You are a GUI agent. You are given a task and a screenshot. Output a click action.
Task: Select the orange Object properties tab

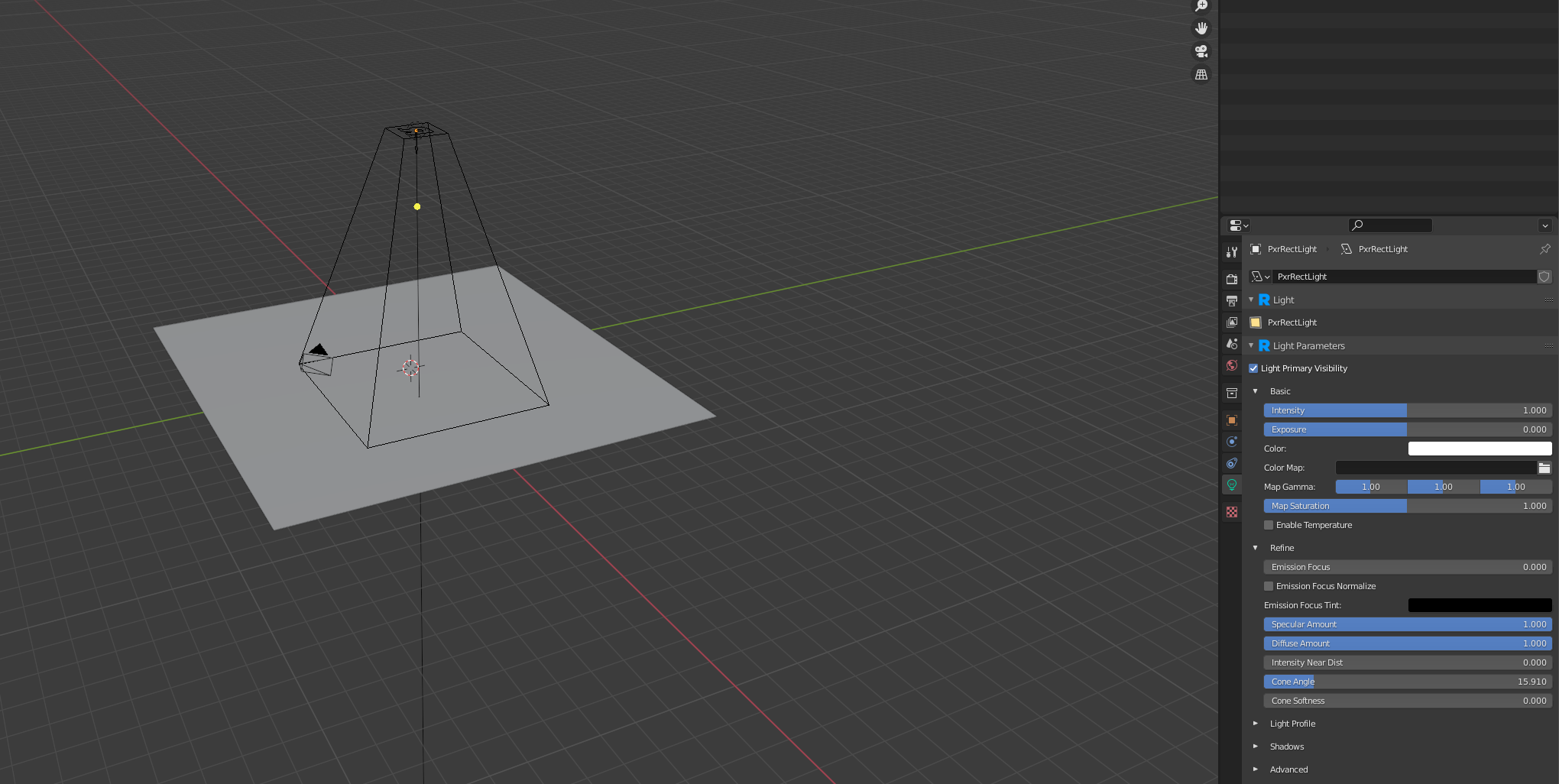[x=1232, y=420]
